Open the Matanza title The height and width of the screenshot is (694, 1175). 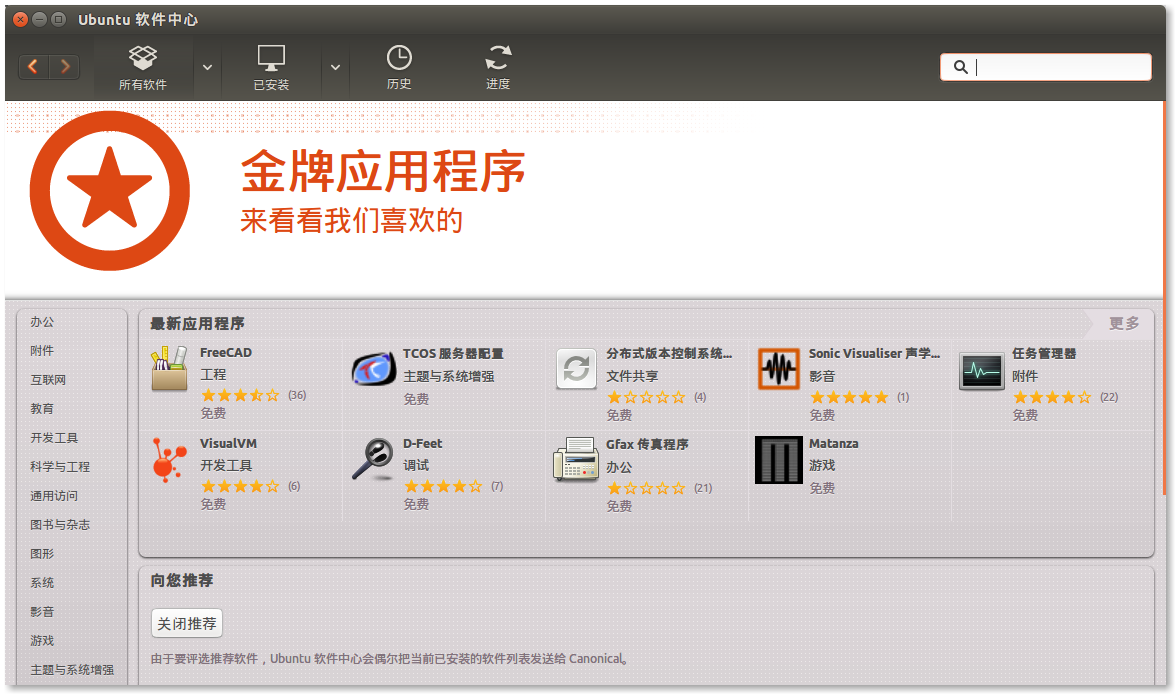coord(833,443)
